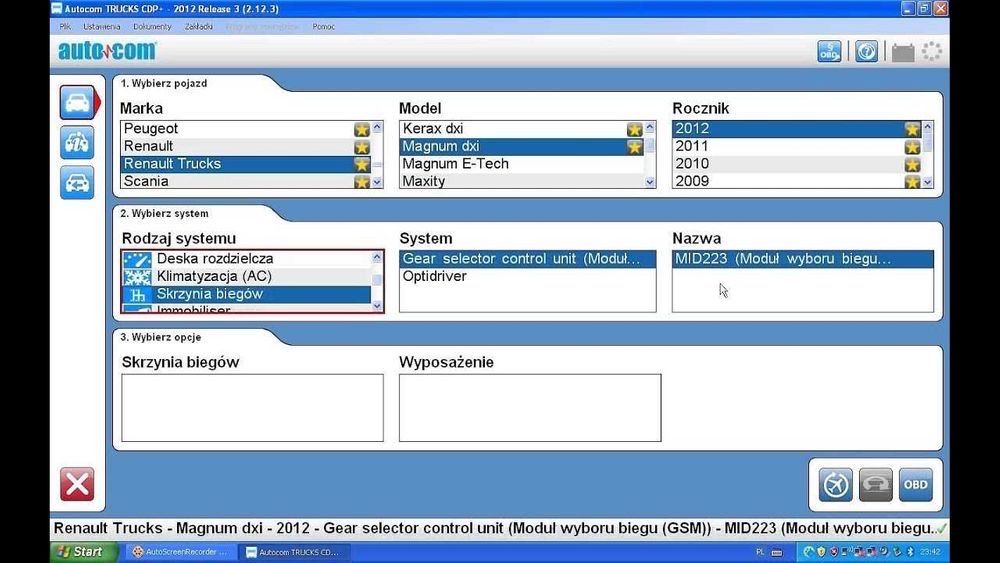Toggle favorite star for year 2012
The width and height of the screenshot is (1000, 563).
[x=912, y=129]
